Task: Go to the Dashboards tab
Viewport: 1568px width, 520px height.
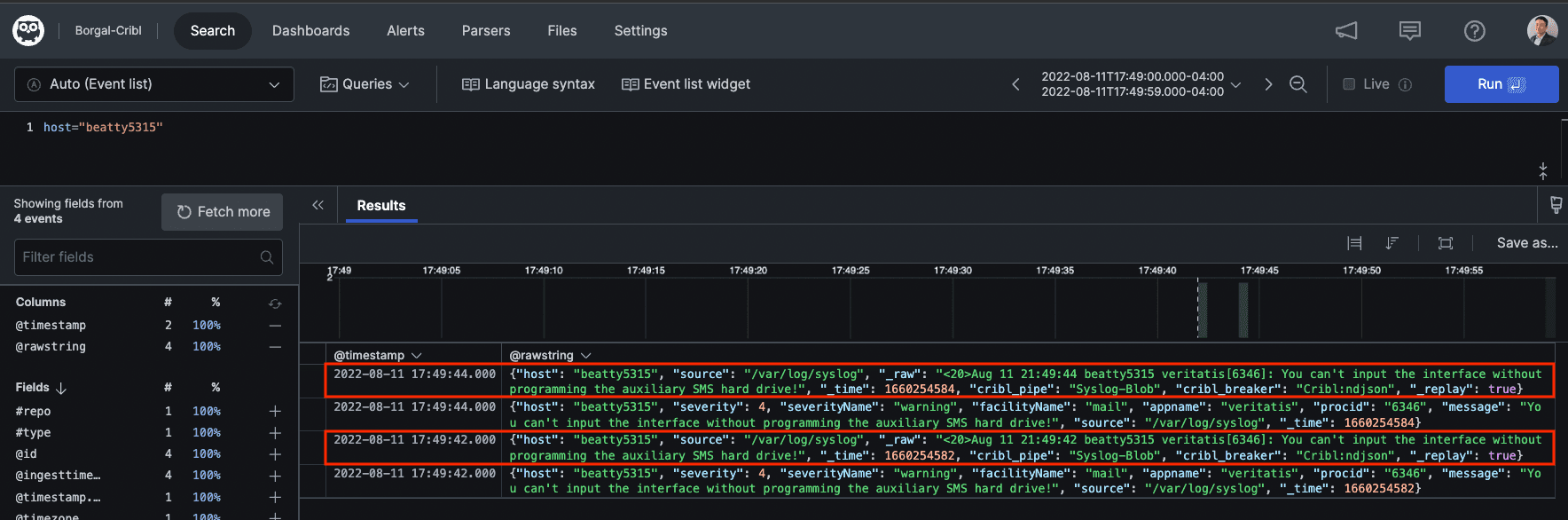Action: 310,31
